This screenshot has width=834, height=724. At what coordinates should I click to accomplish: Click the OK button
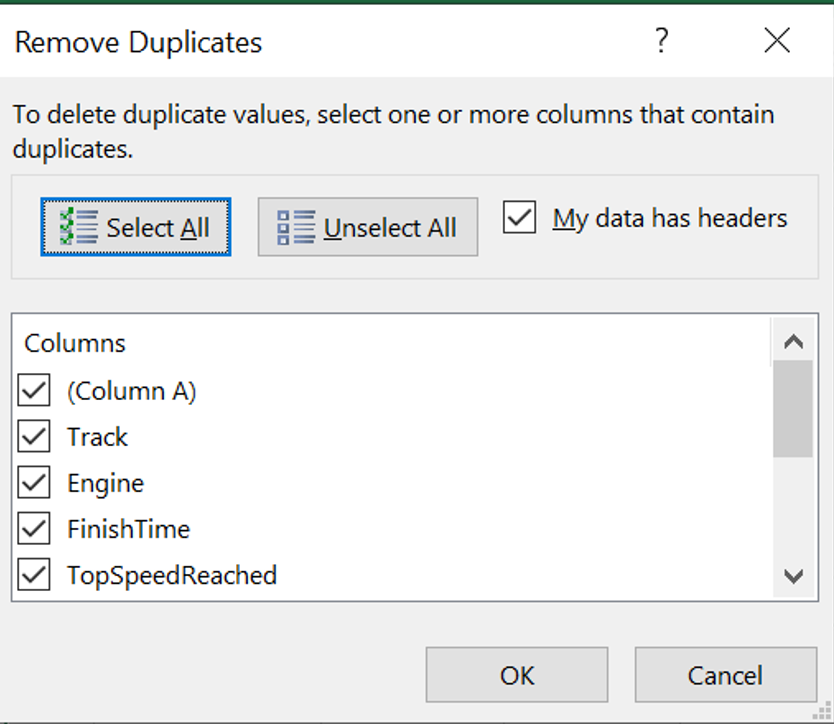[x=517, y=675]
